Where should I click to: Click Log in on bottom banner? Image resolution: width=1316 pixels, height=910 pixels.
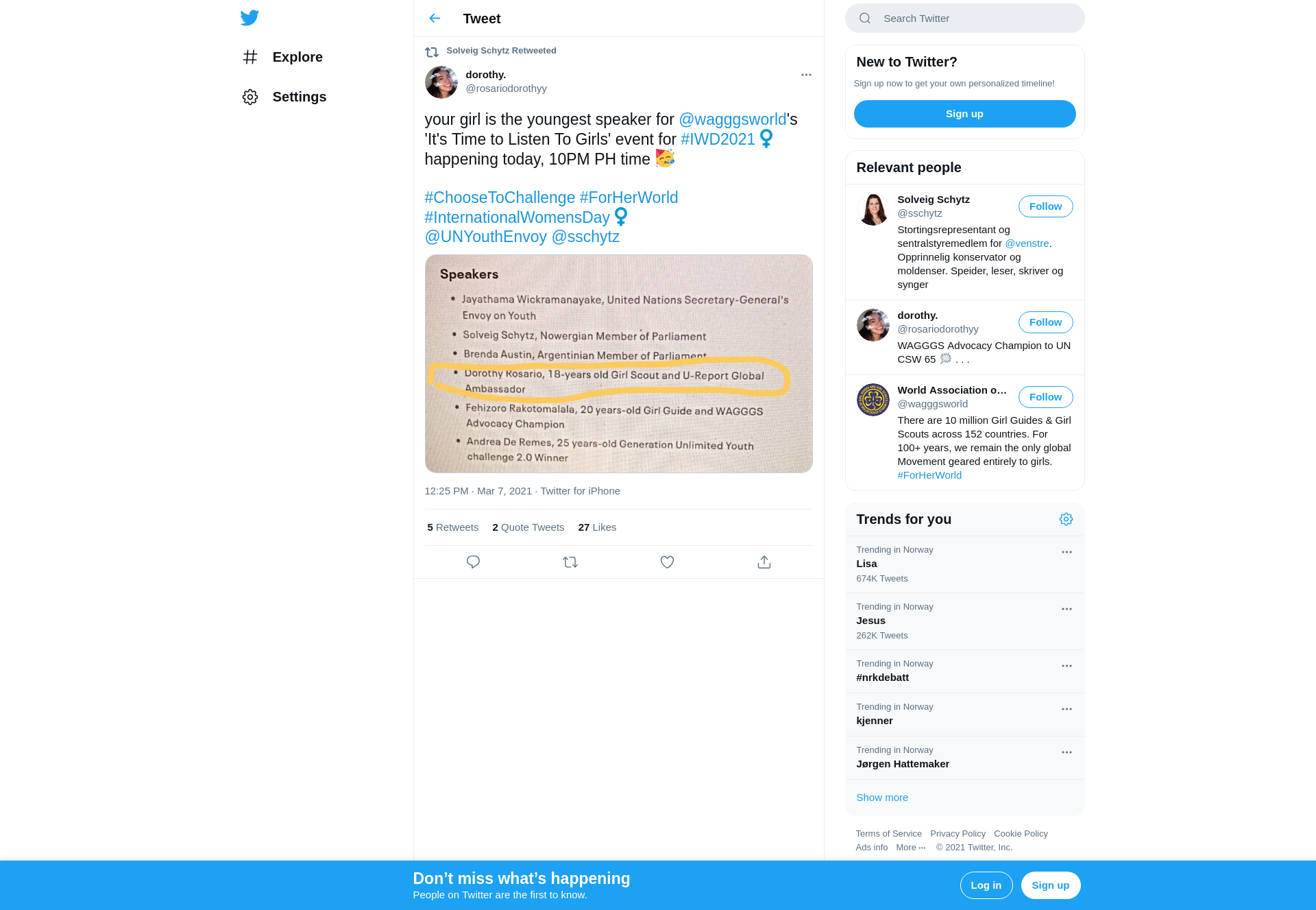click(986, 885)
